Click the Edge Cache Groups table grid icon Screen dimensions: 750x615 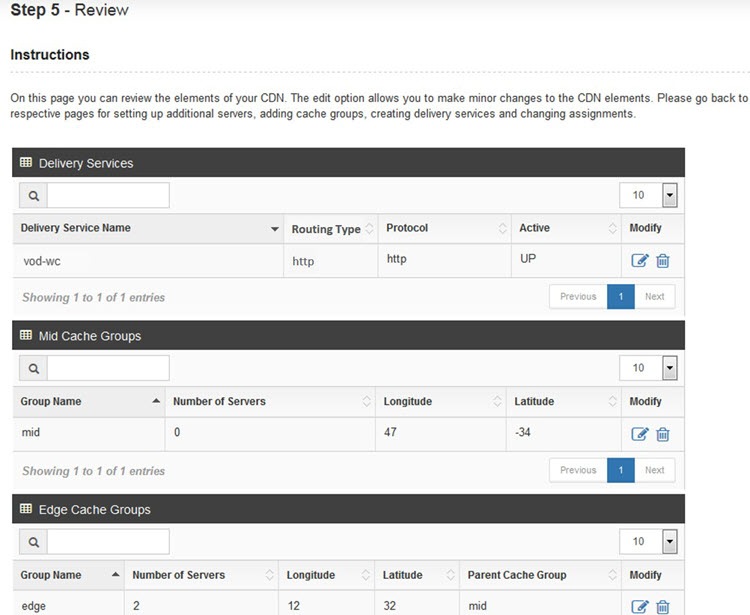coord(26,509)
